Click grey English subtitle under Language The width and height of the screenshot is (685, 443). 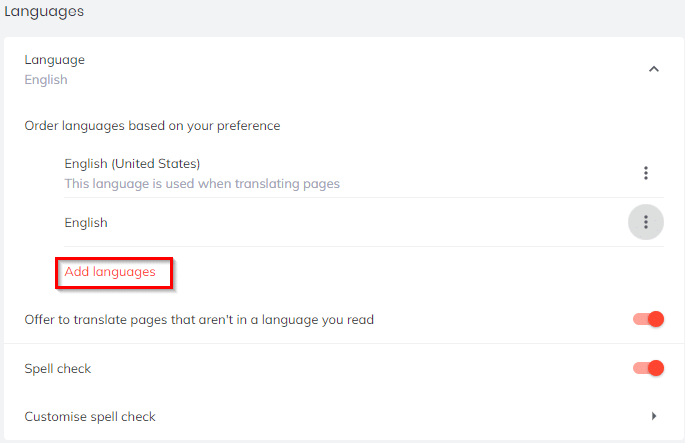coord(46,80)
